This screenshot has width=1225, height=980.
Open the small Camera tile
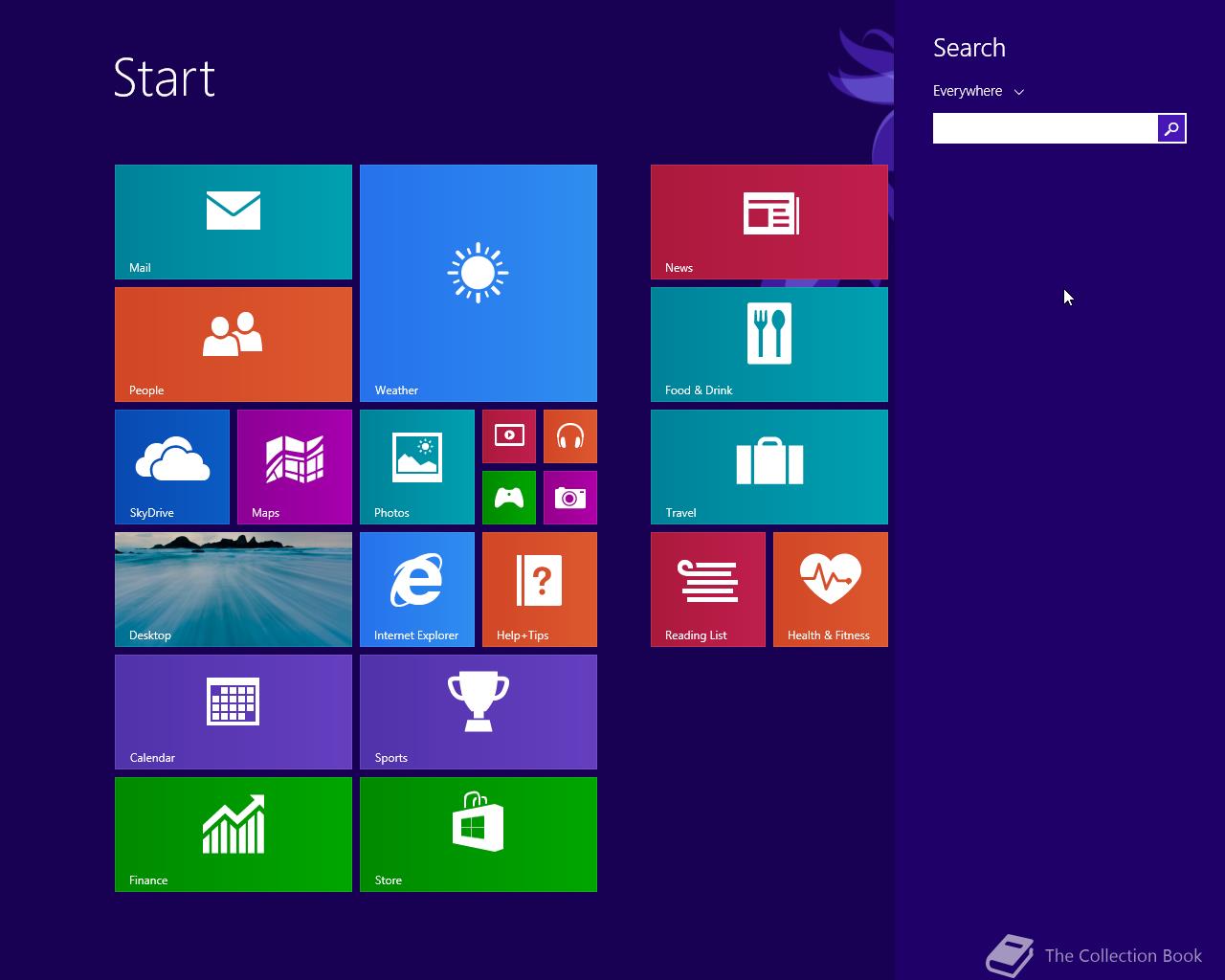pos(570,498)
